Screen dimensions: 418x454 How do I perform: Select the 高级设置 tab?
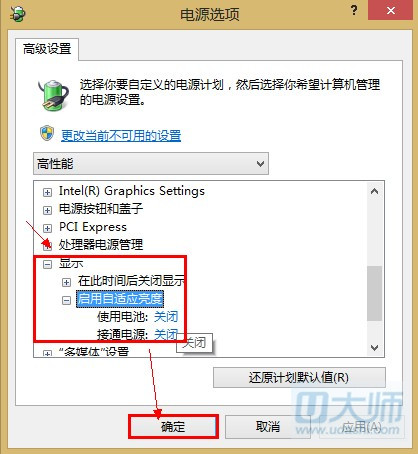tap(47, 49)
